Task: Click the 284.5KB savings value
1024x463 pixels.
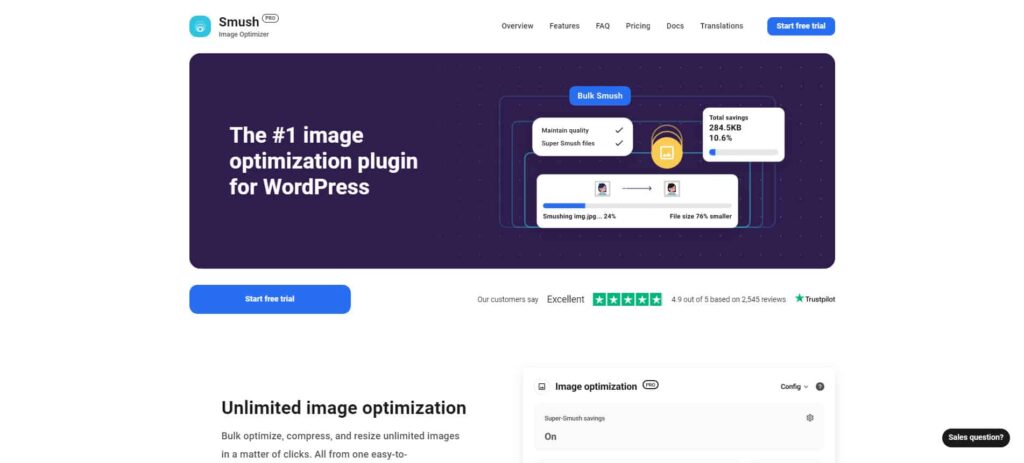Action: pyautogui.click(x=725, y=127)
